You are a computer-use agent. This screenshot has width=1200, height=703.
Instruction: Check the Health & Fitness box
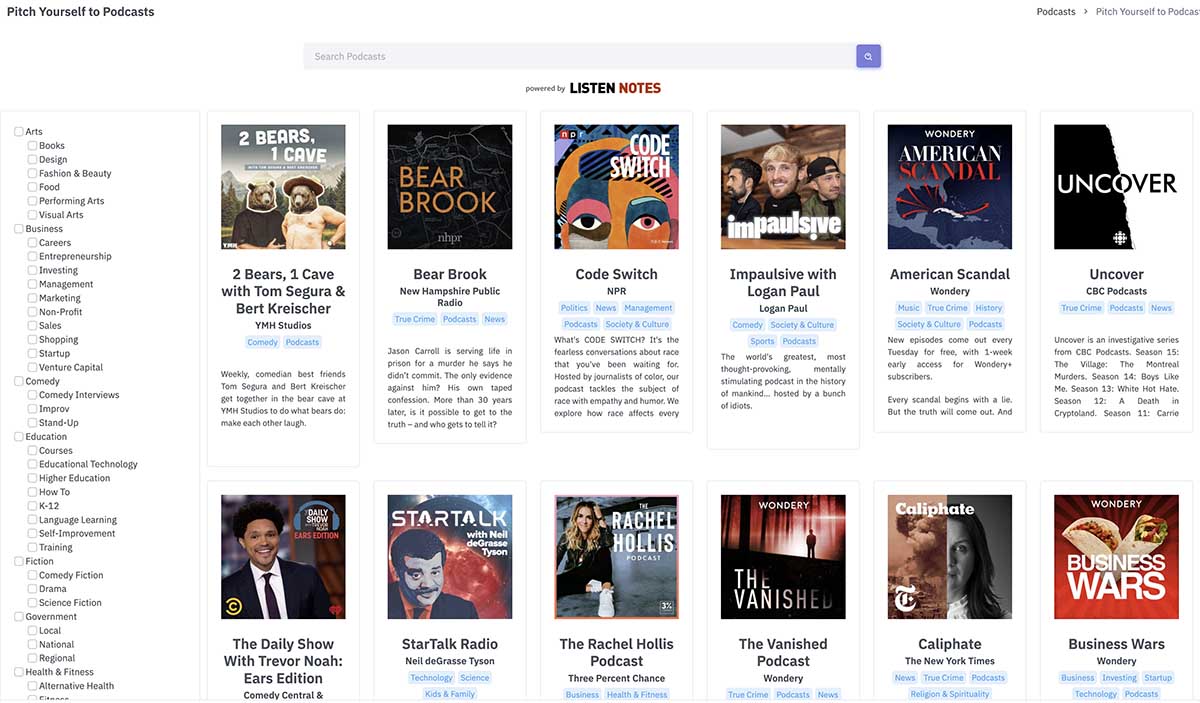pyautogui.click(x=19, y=672)
